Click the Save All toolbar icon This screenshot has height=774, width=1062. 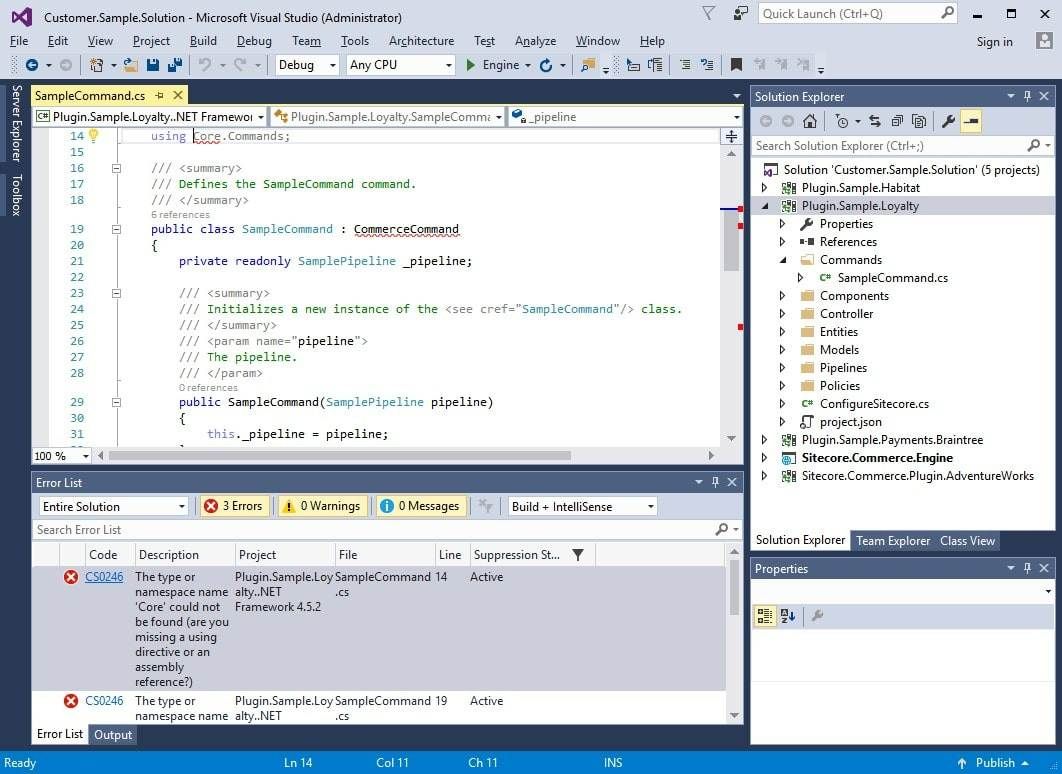(175, 65)
